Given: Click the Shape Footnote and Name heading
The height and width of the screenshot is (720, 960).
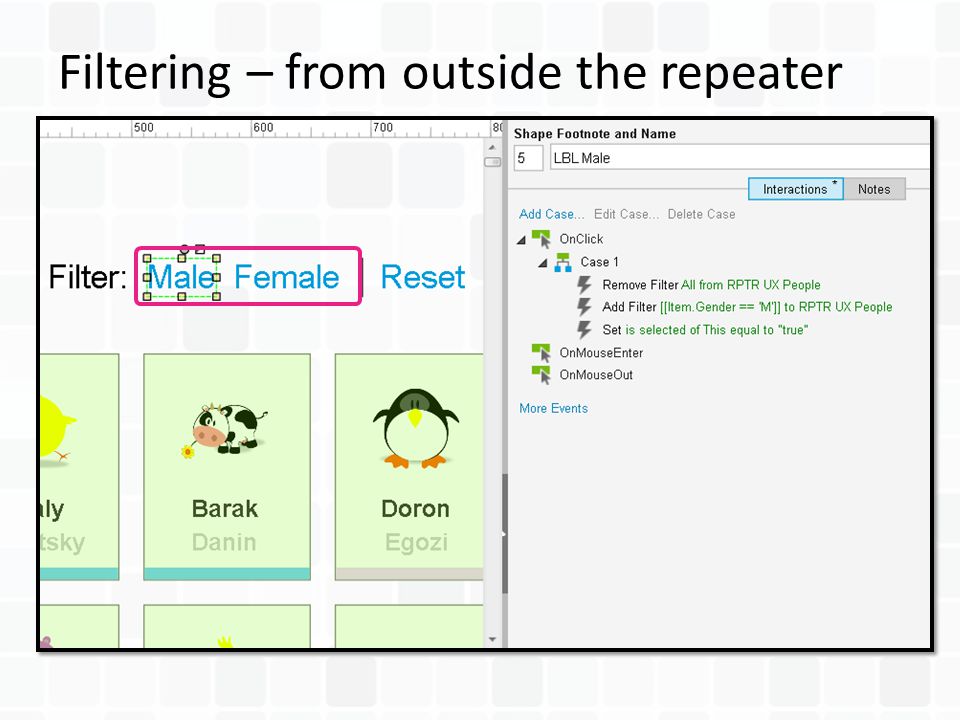Looking at the screenshot, I should (x=595, y=133).
